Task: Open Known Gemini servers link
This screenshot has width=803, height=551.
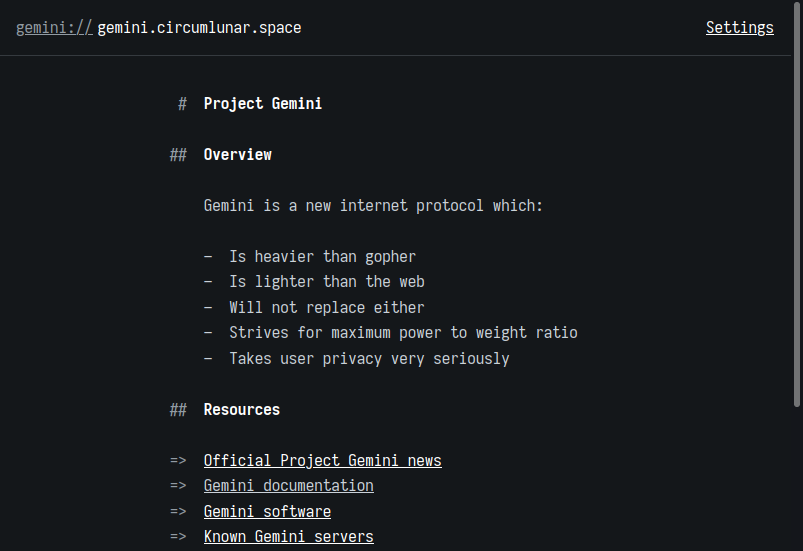Action: coord(289,536)
